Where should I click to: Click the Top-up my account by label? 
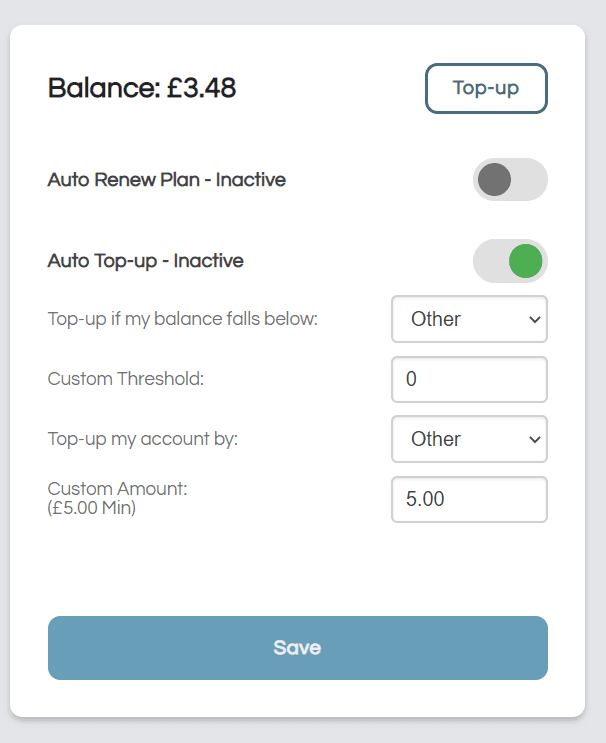tap(143, 439)
